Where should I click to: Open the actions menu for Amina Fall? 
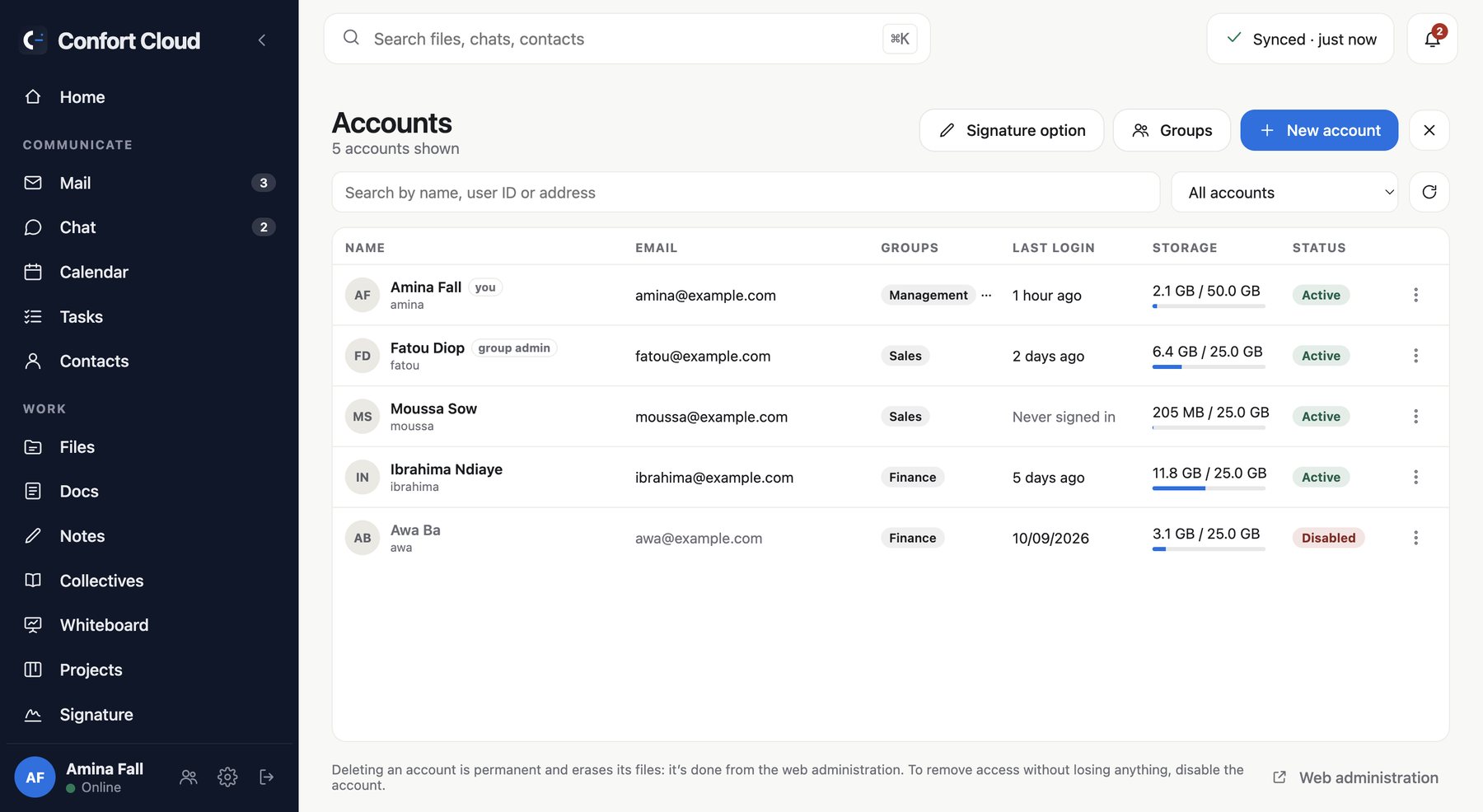point(1415,295)
